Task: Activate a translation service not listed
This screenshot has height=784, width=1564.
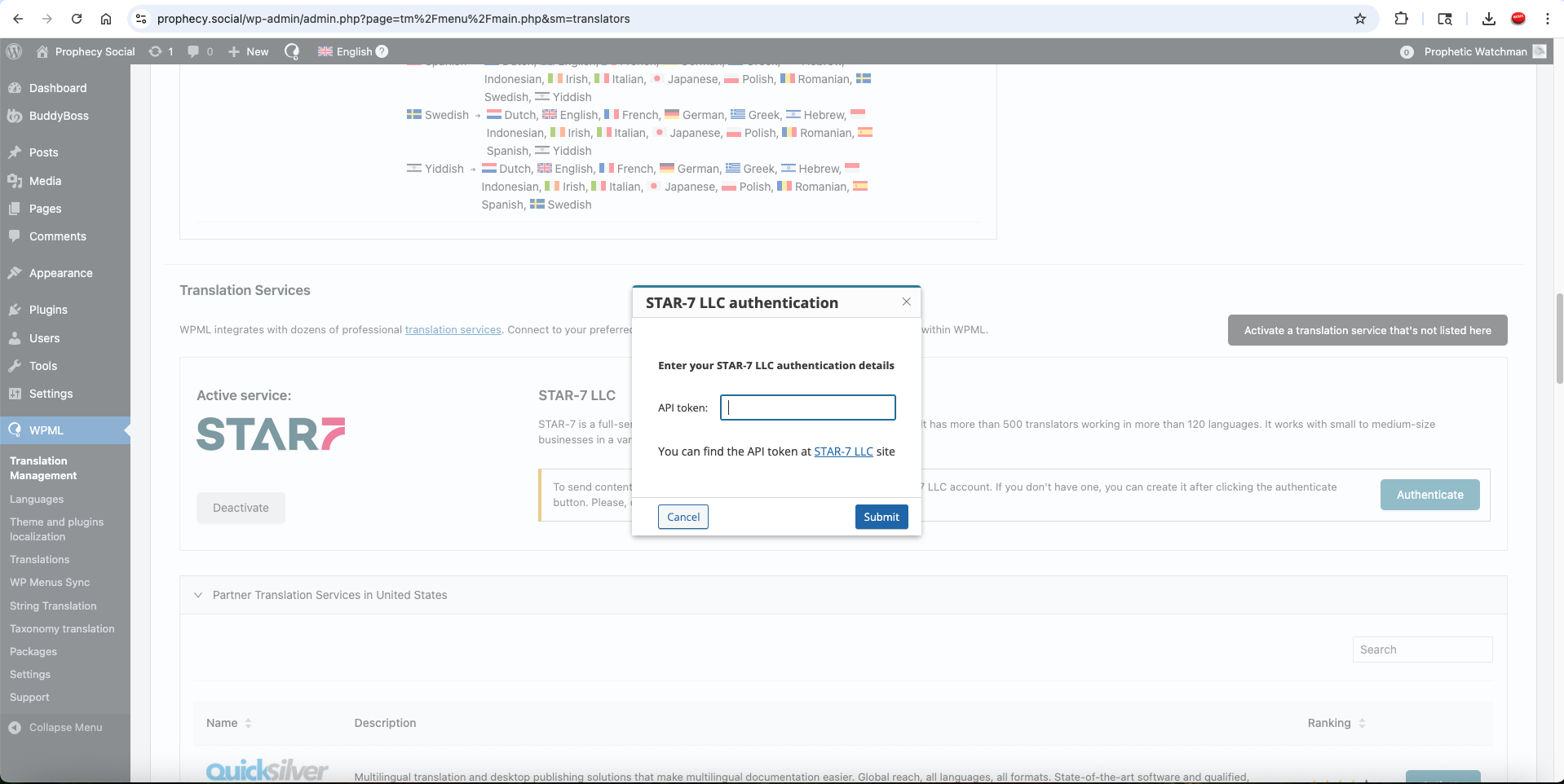Action: point(1367,330)
